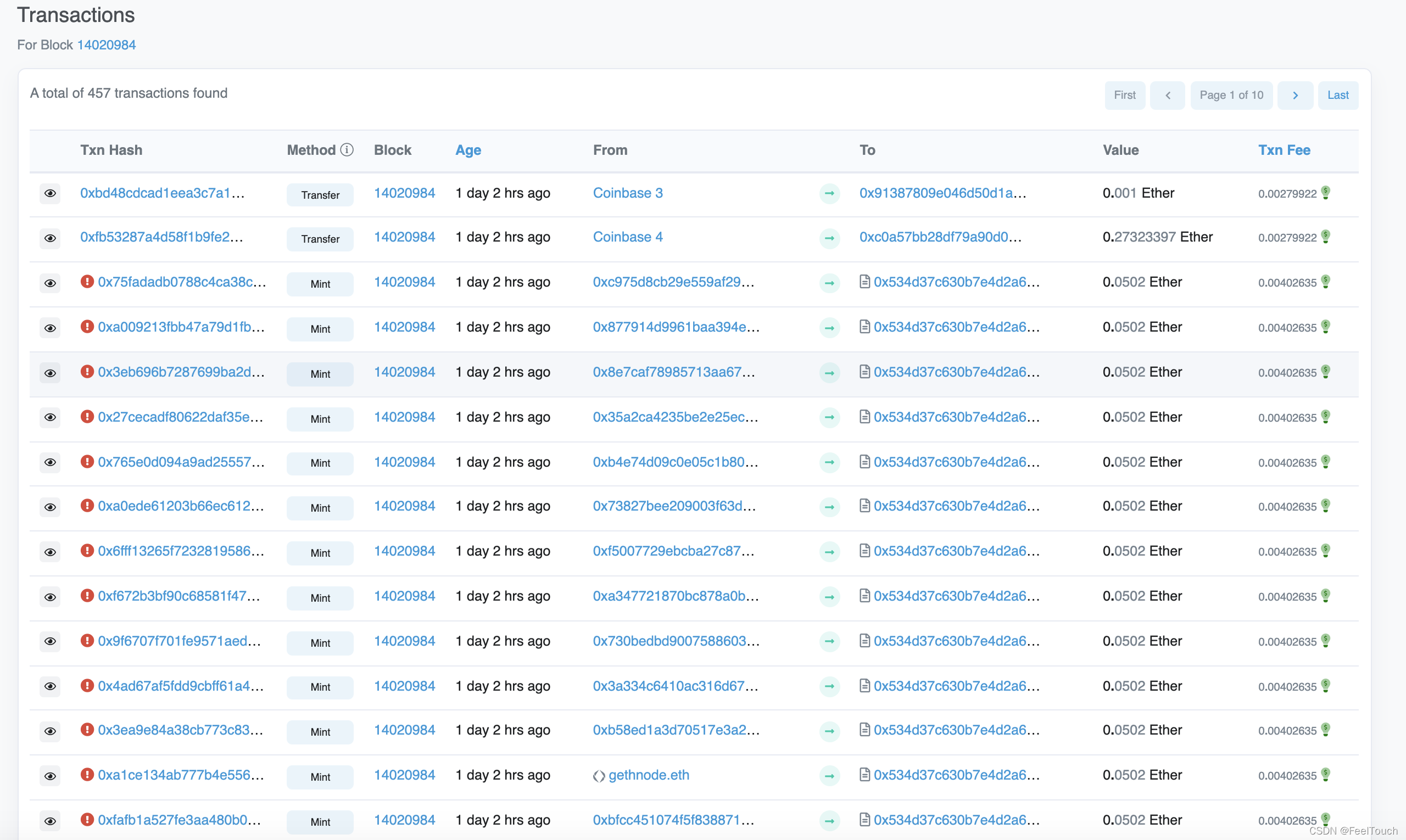Click red error icon on 0x75fadadb0788c4ca38c
This screenshot has height=840, width=1406.
[x=87, y=281]
